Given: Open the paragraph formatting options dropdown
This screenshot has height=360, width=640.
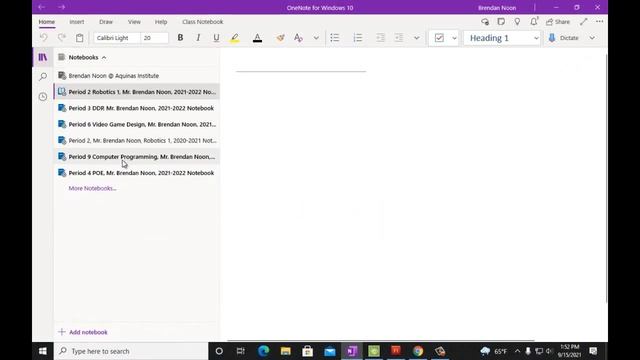Looking at the screenshot, I should coord(416,38).
